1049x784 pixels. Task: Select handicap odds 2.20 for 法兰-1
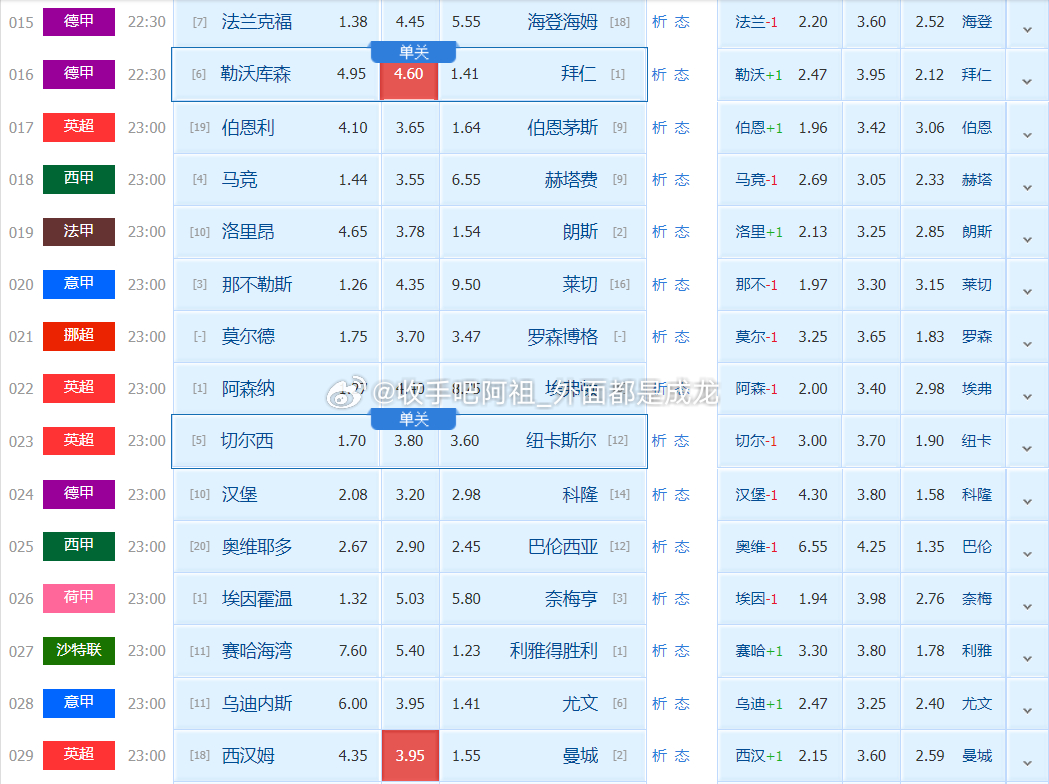click(x=813, y=22)
